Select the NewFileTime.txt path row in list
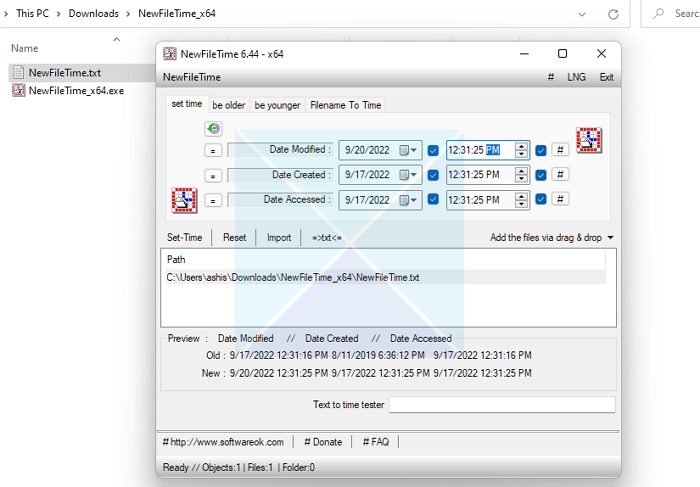 [385, 277]
